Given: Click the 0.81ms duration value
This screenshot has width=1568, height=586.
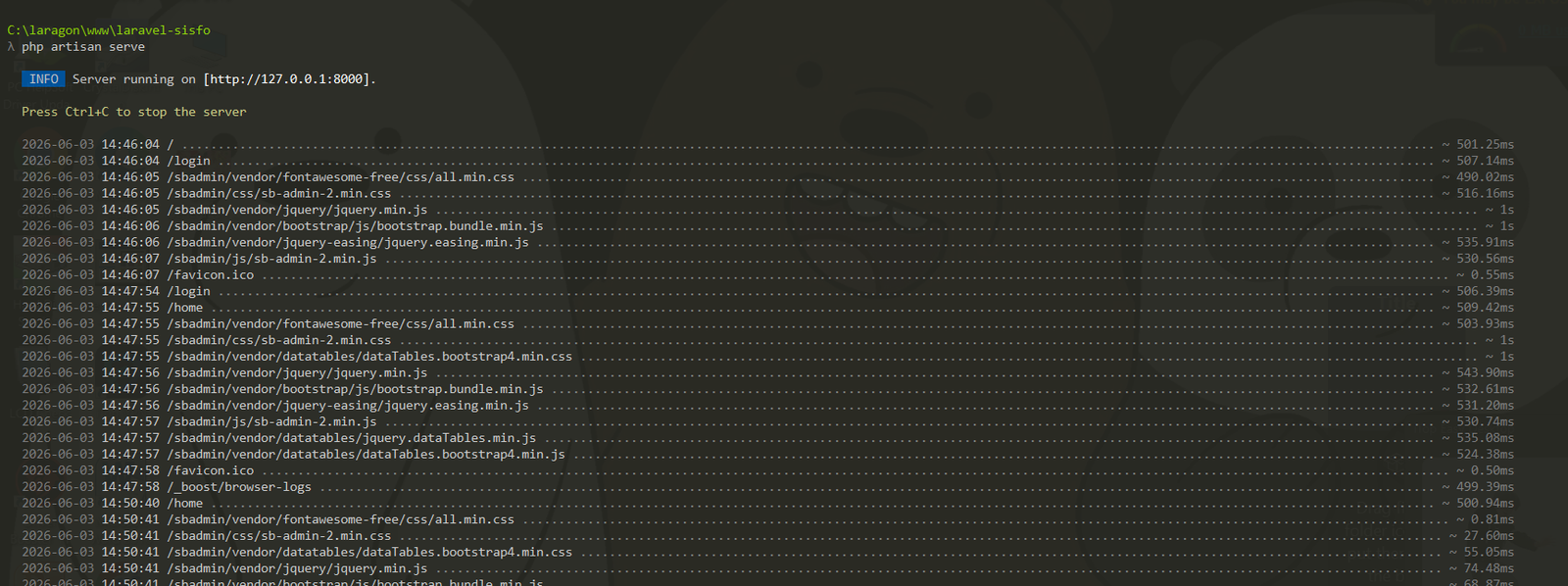Looking at the screenshot, I should click(1492, 519).
